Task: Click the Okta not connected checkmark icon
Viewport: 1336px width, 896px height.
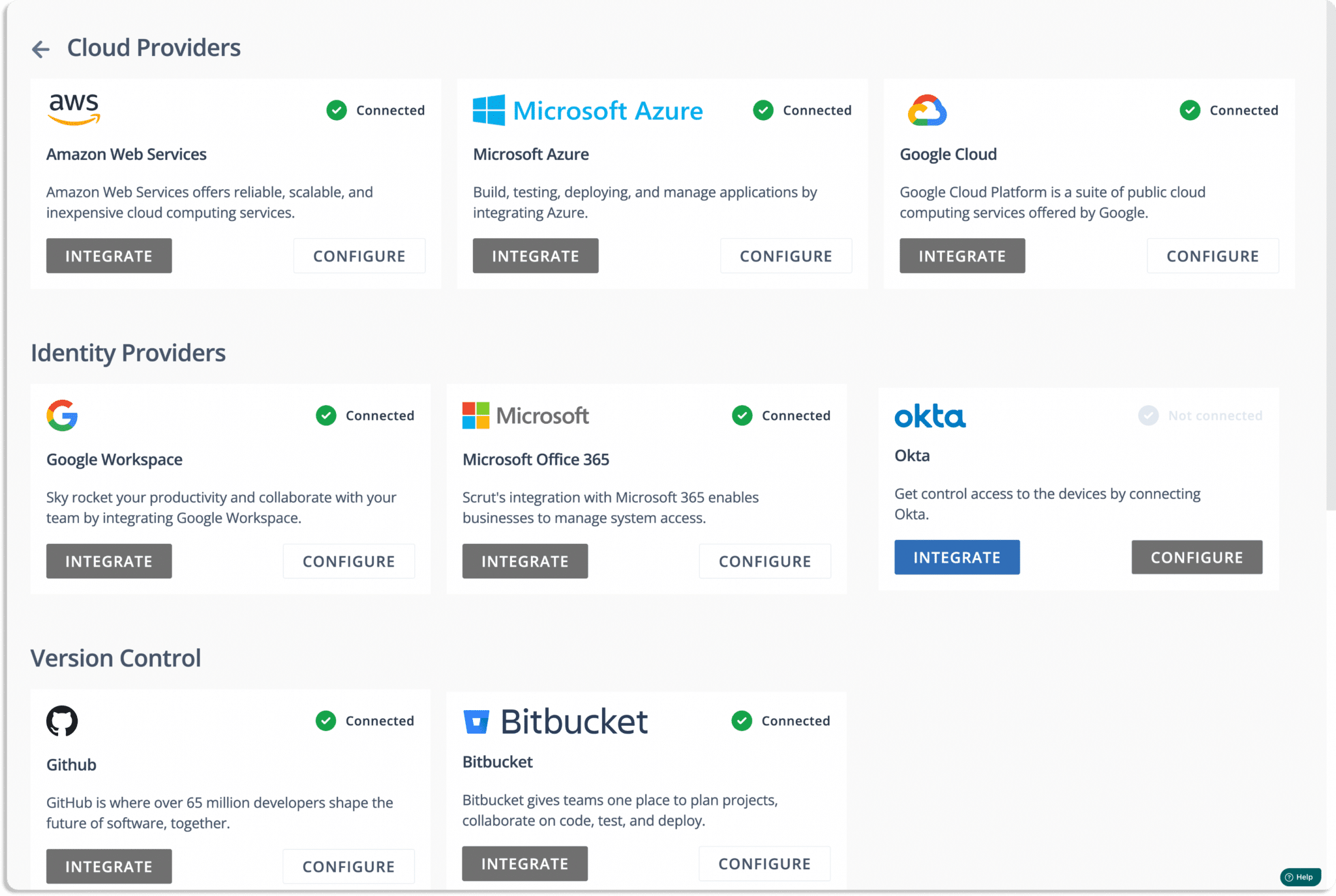Action: 1148,415
